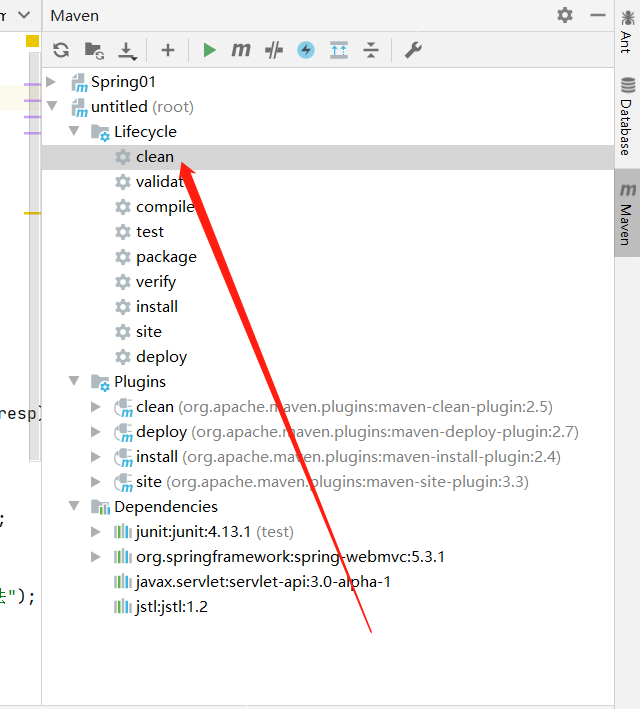
Task: Open Maven panel gear options
Action: pos(564,15)
